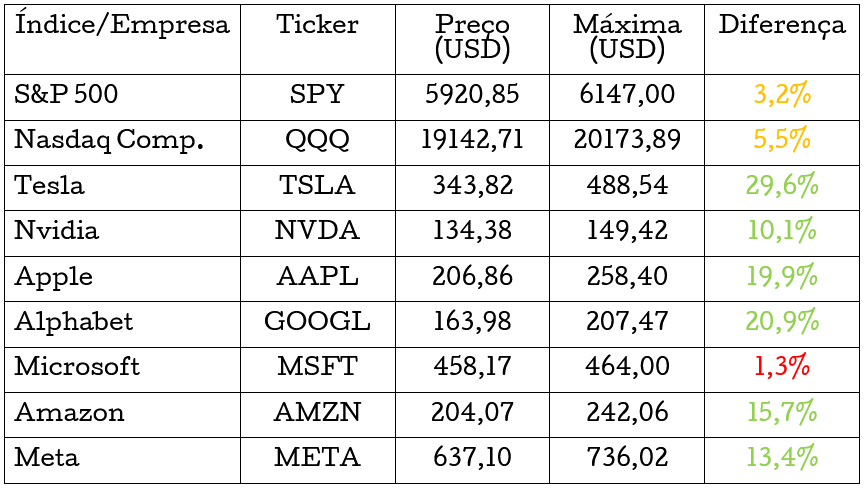Screen dimensions: 864x488
Task: Select the Tesla company cell
Action: (x=50, y=186)
